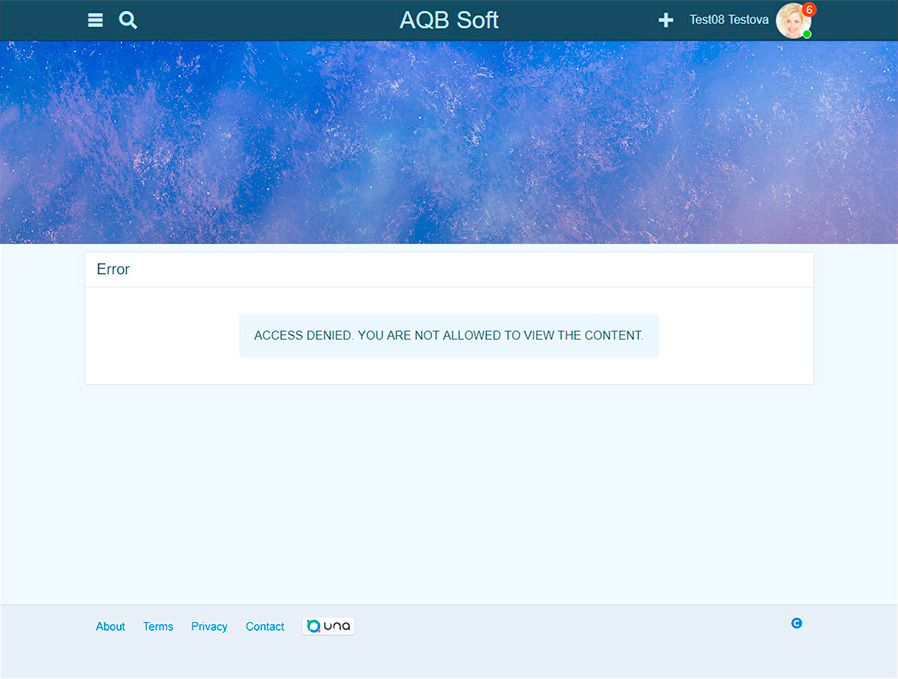
Task: Open the Contact footer link
Action: [265, 627]
